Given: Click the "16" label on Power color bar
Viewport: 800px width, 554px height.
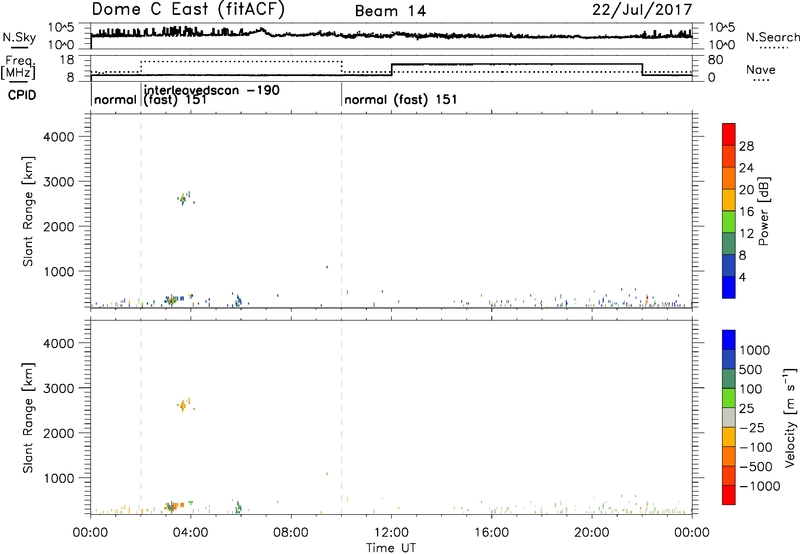Looking at the screenshot, I should [746, 212].
